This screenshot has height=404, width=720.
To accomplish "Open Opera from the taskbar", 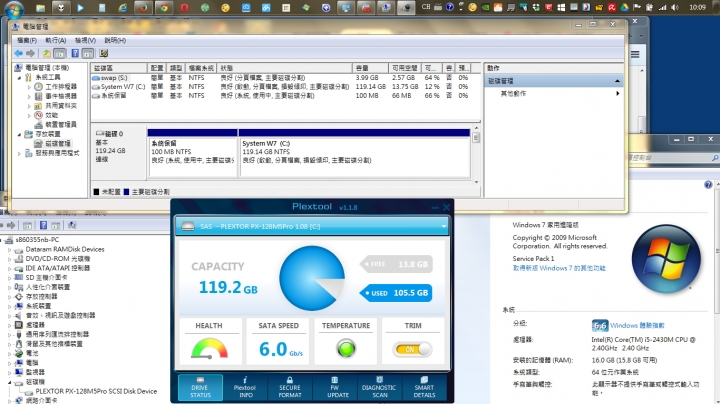I will pyautogui.click(x=184, y=7).
